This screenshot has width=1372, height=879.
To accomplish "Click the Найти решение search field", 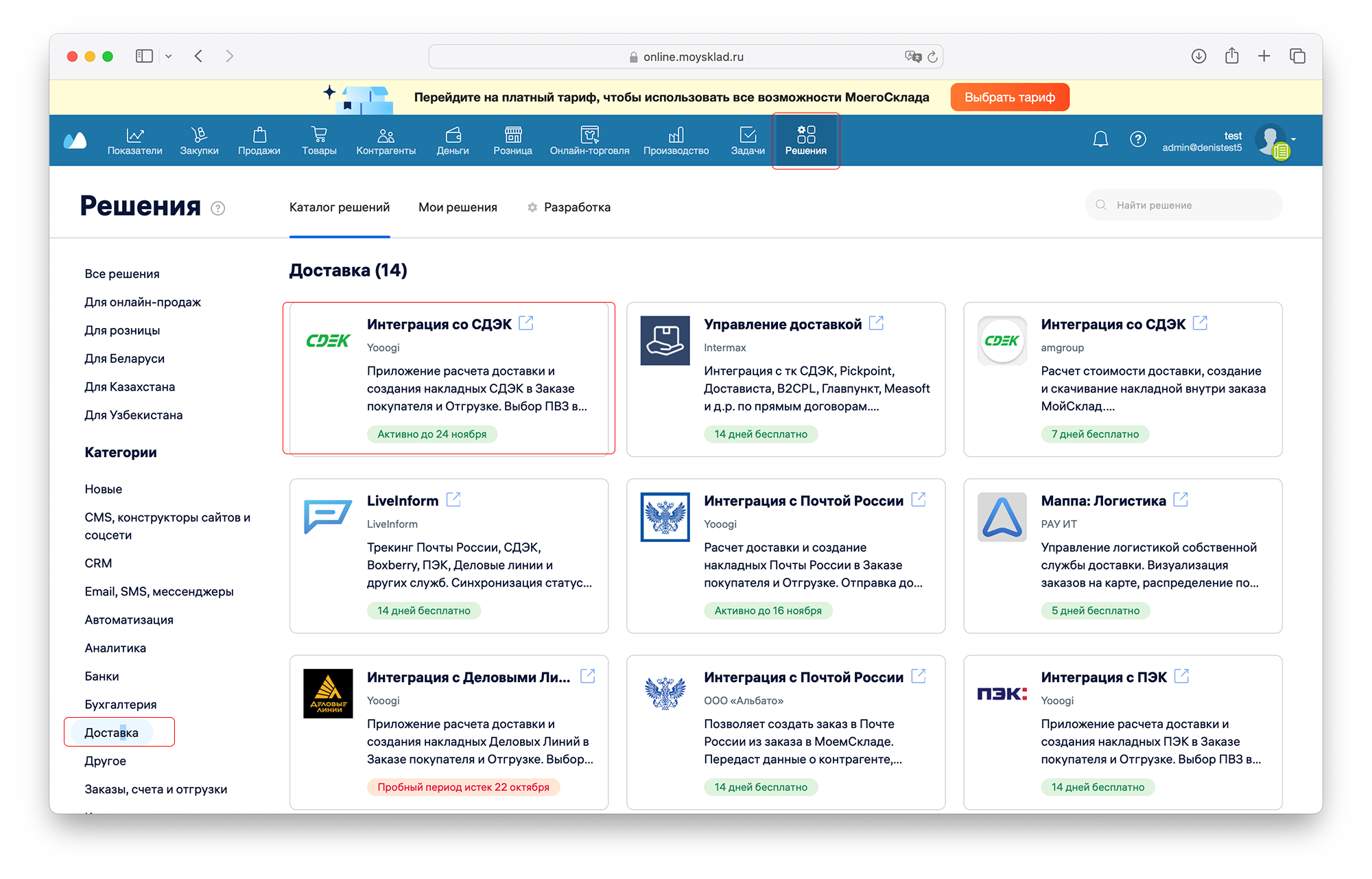I will click(x=1183, y=205).
